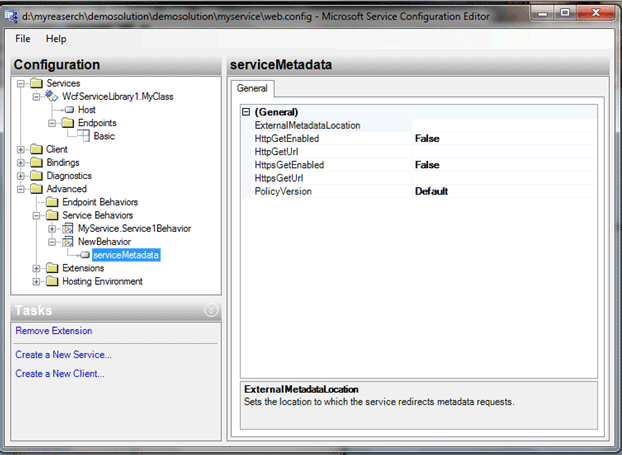Click Create a New Service link
The image size is (622, 455).
click(x=63, y=355)
